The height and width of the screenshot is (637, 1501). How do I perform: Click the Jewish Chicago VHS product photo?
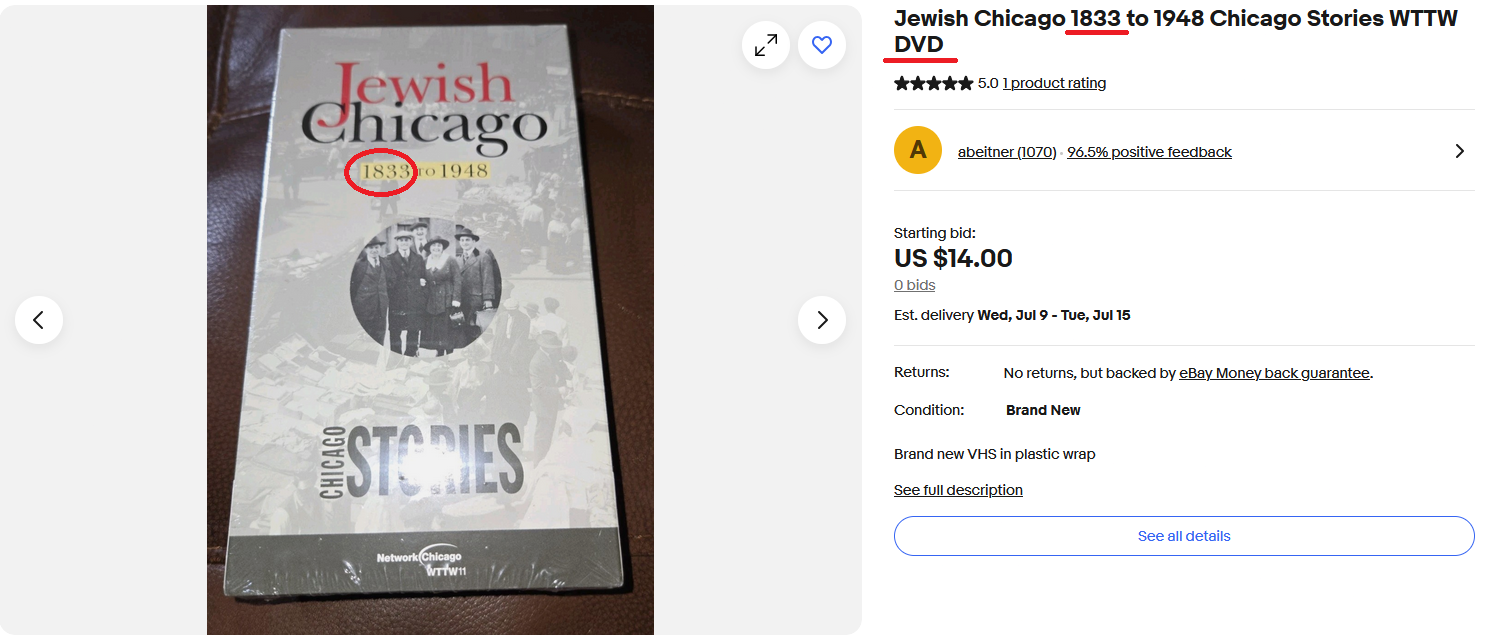(430, 320)
